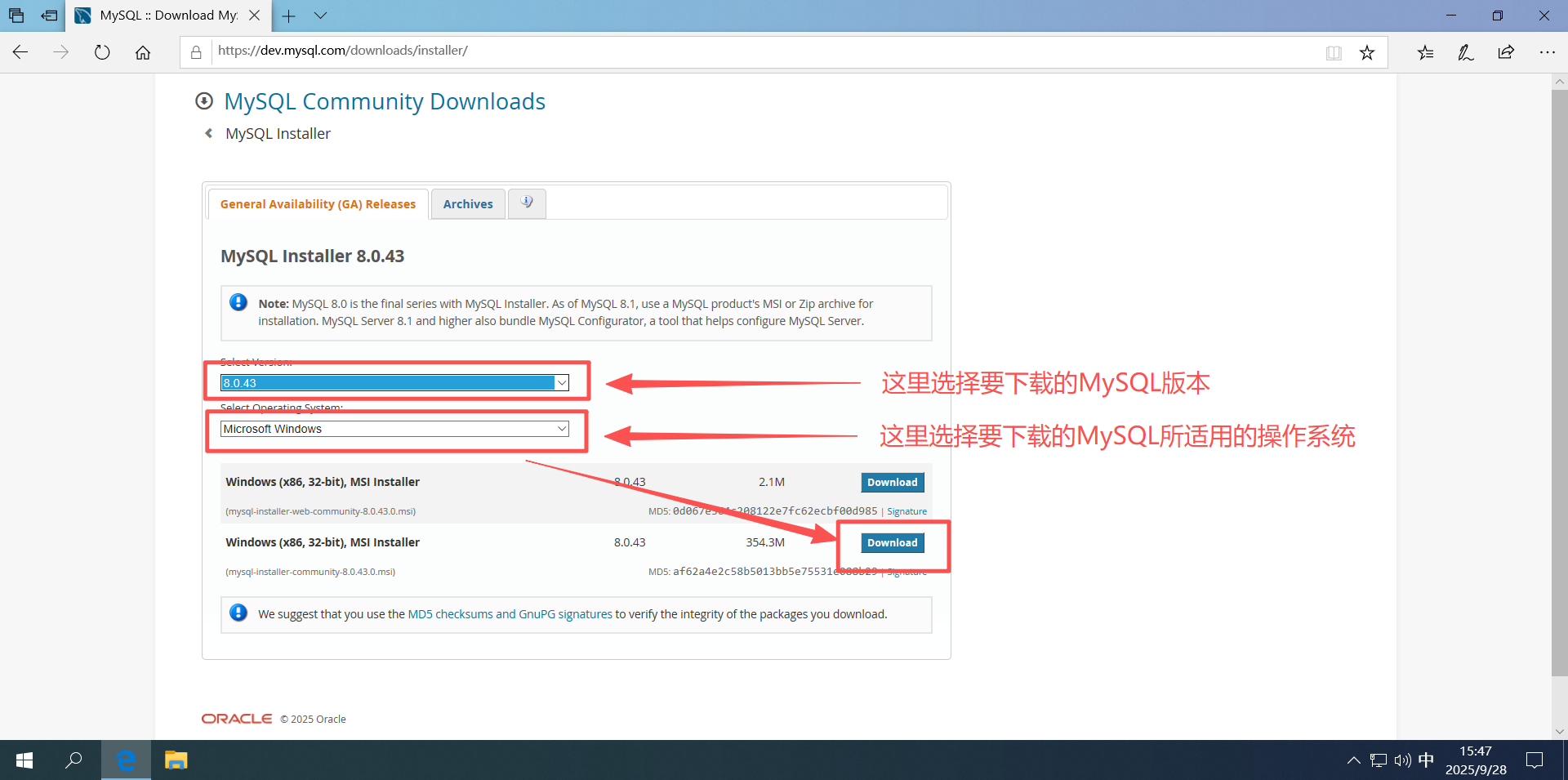Viewport: 1568px width, 780px height.
Task: Set these tabs aside
Action: click(49, 16)
